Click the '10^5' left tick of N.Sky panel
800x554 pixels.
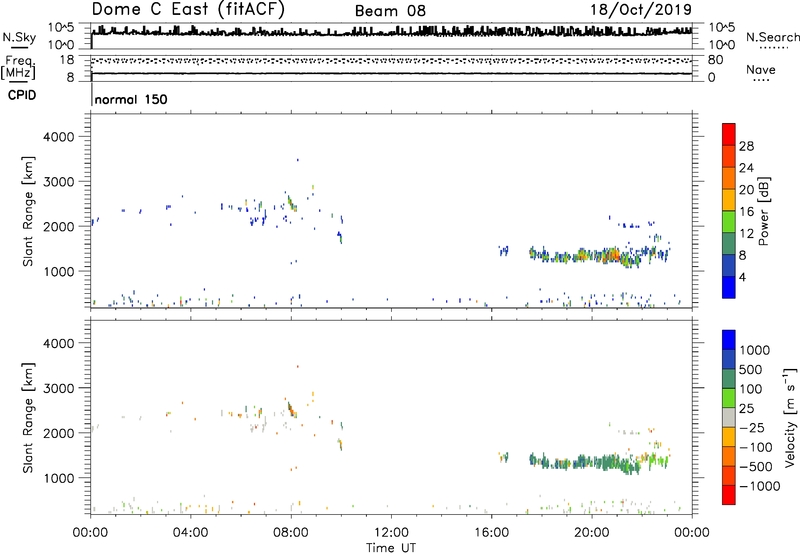pyautogui.click(x=61, y=27)
